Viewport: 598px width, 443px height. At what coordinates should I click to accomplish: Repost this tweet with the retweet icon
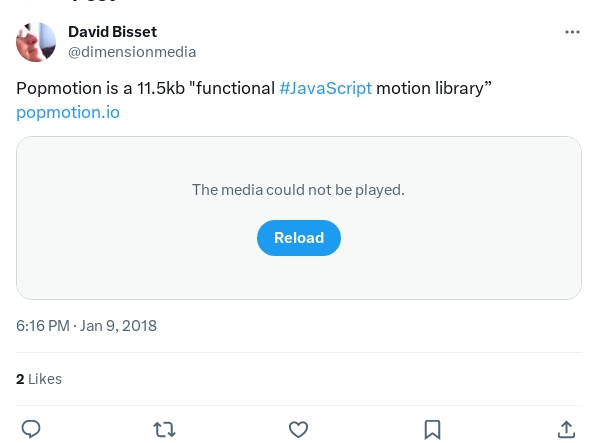tap(164, 429)
